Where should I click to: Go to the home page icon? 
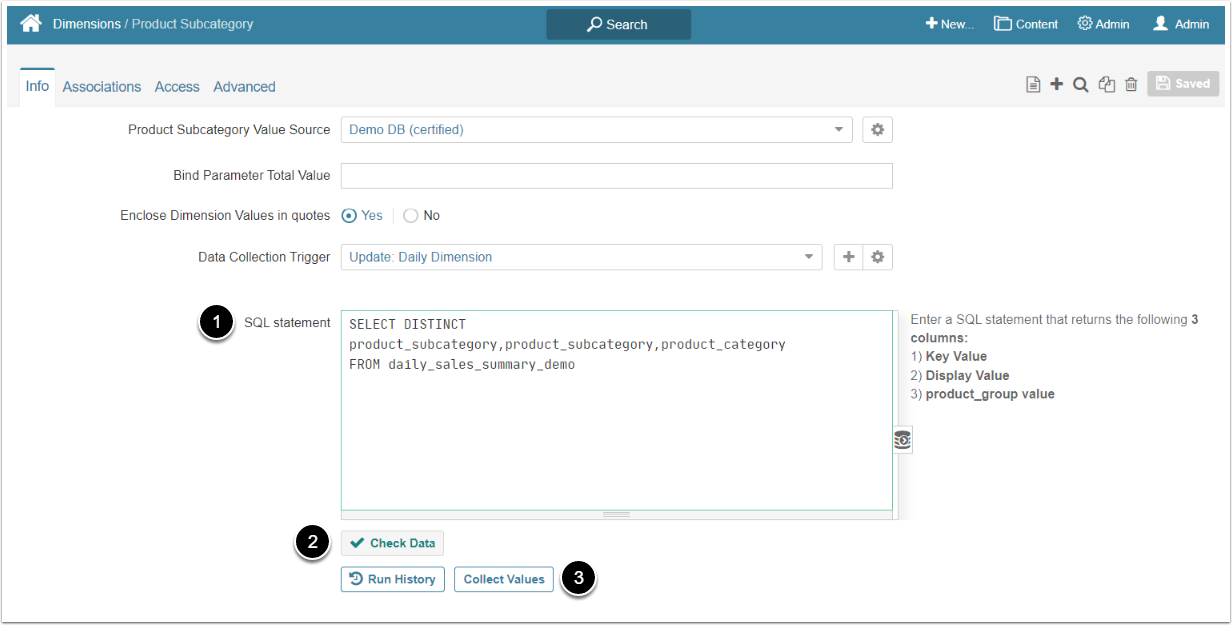(x=31, y=23)
